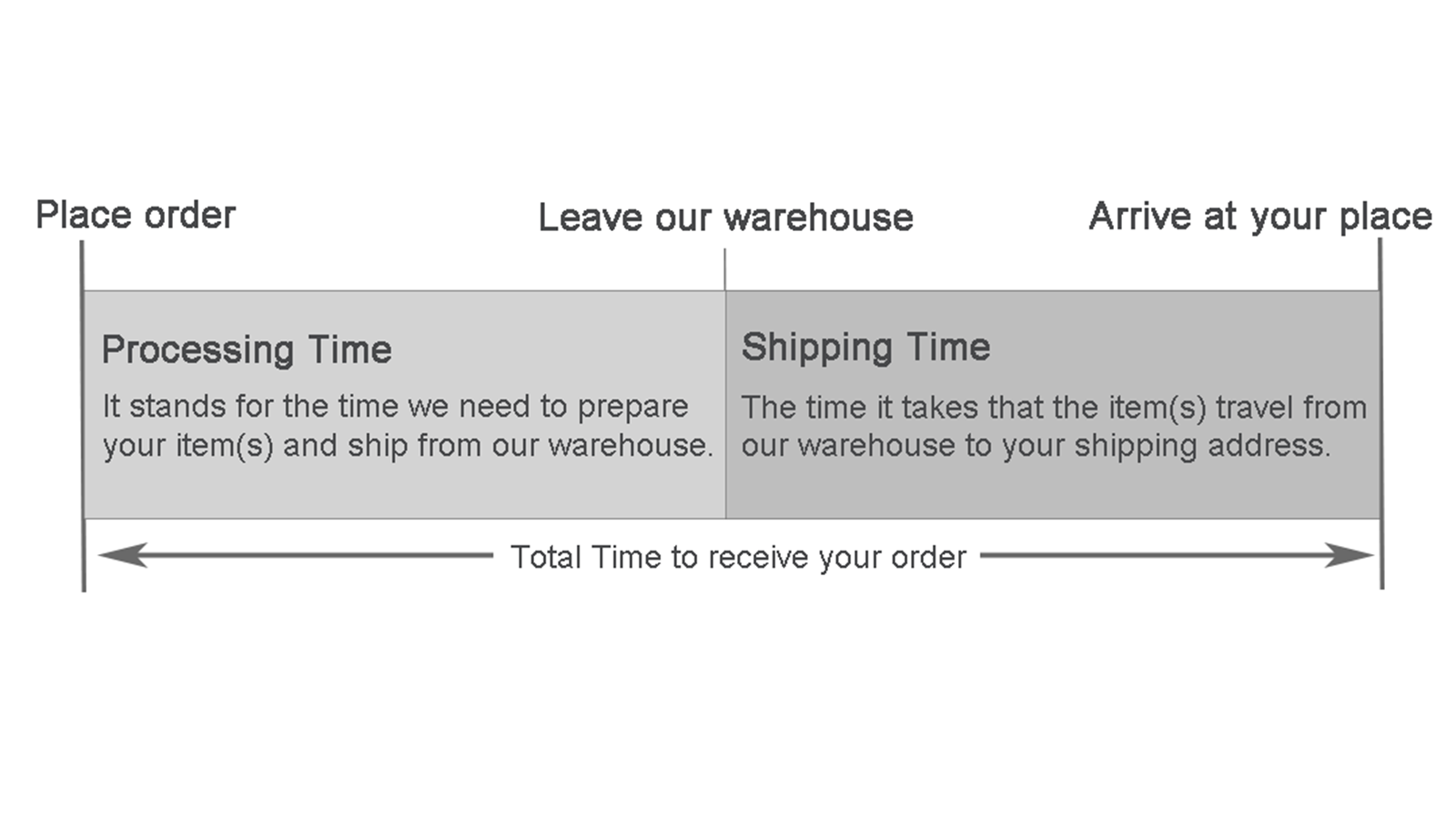Screen dimensions: 1456x819
Task: Click the vertical marker under 'Arrive at your place'
Action: click(1380, 414)
